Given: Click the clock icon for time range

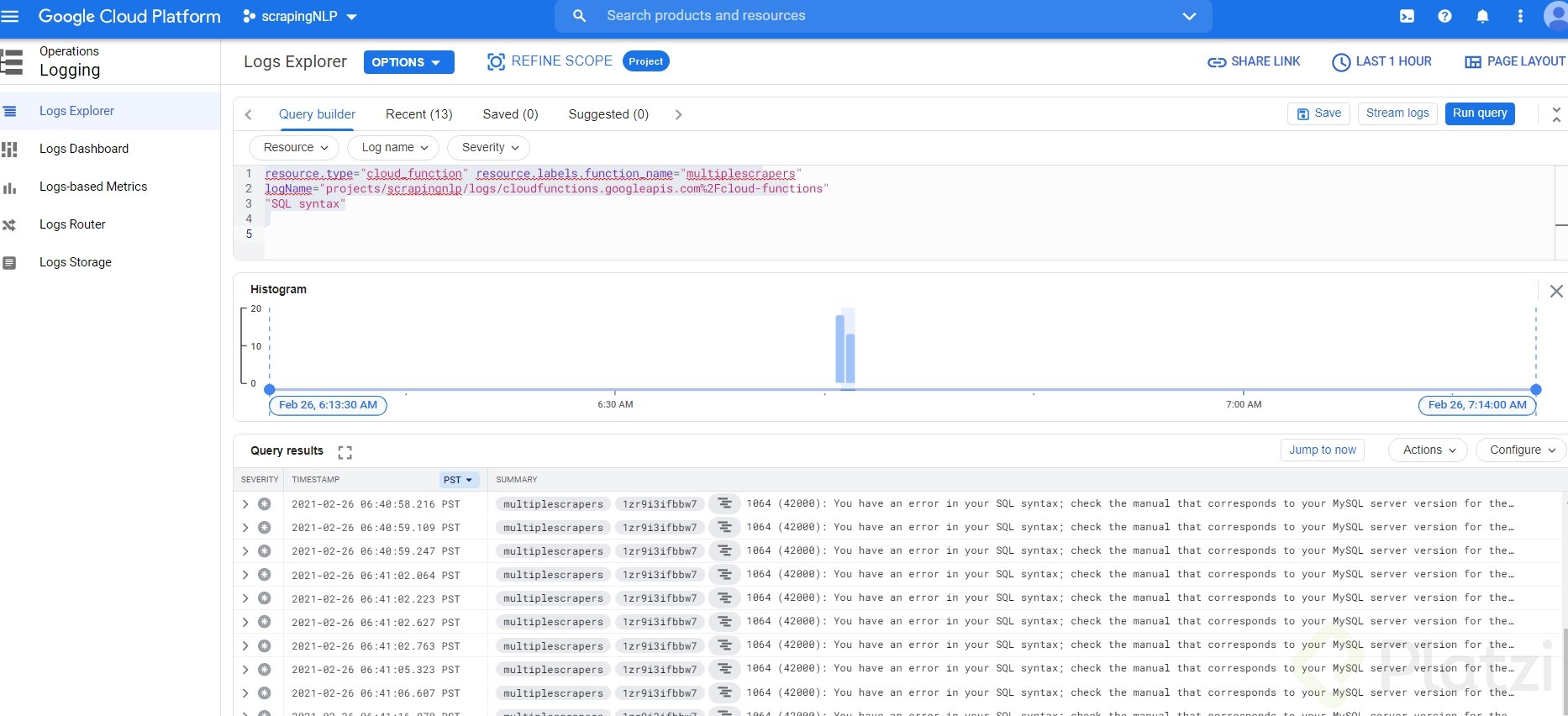Looking at the screenshot, I should tap(1341, 62).
